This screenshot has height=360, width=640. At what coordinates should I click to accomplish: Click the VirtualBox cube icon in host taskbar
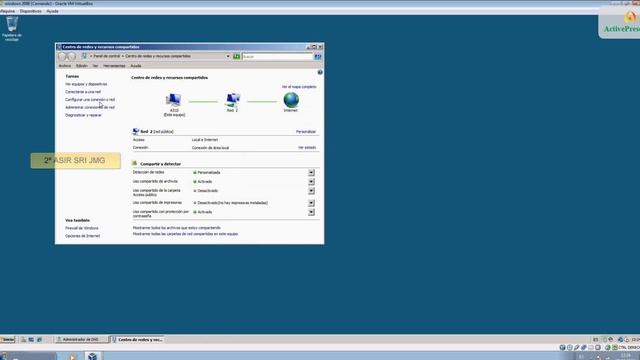[93, 356]
